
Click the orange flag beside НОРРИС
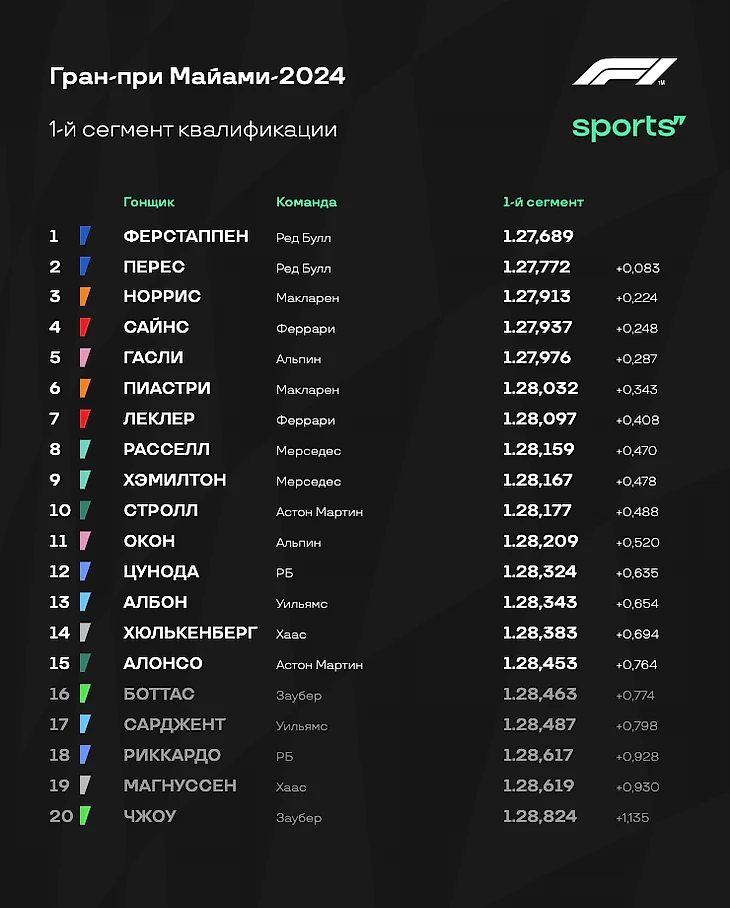coord(85,296)
